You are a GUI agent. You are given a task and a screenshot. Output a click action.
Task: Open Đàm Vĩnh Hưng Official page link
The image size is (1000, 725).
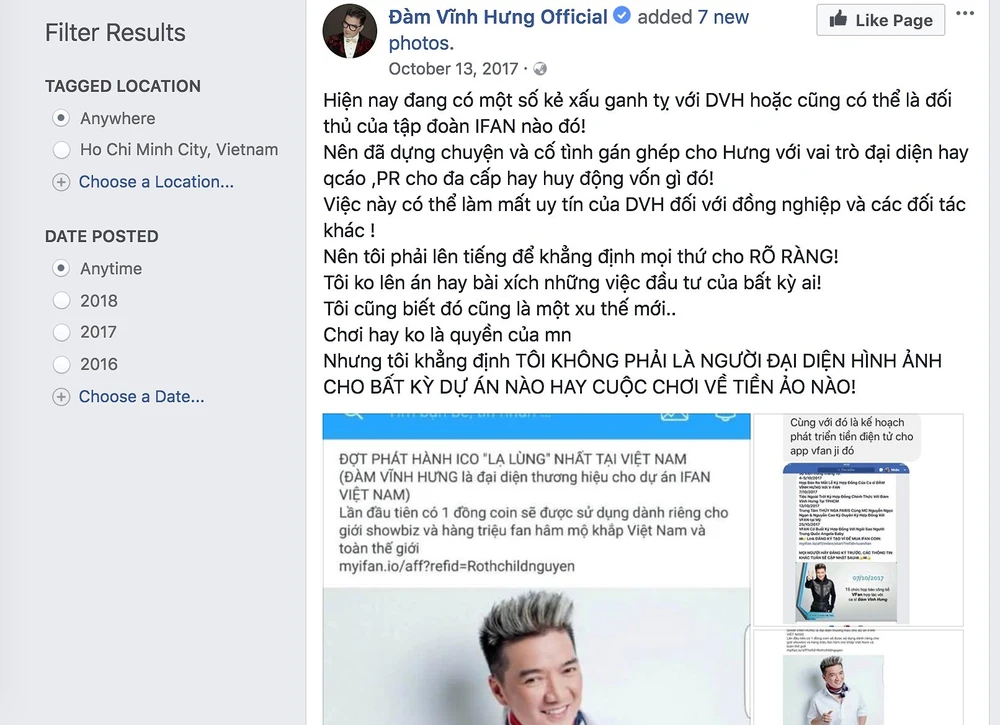pos(498,17)
